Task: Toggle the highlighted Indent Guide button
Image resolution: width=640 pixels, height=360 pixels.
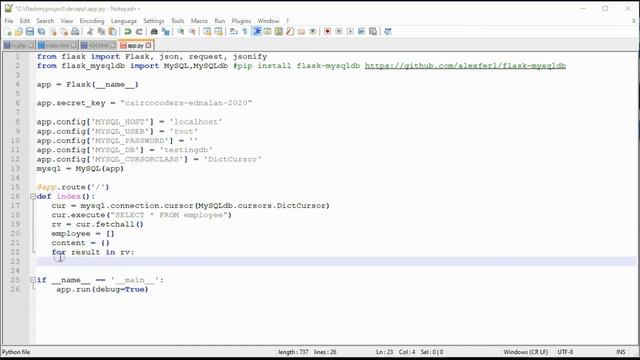Action: 256,31
